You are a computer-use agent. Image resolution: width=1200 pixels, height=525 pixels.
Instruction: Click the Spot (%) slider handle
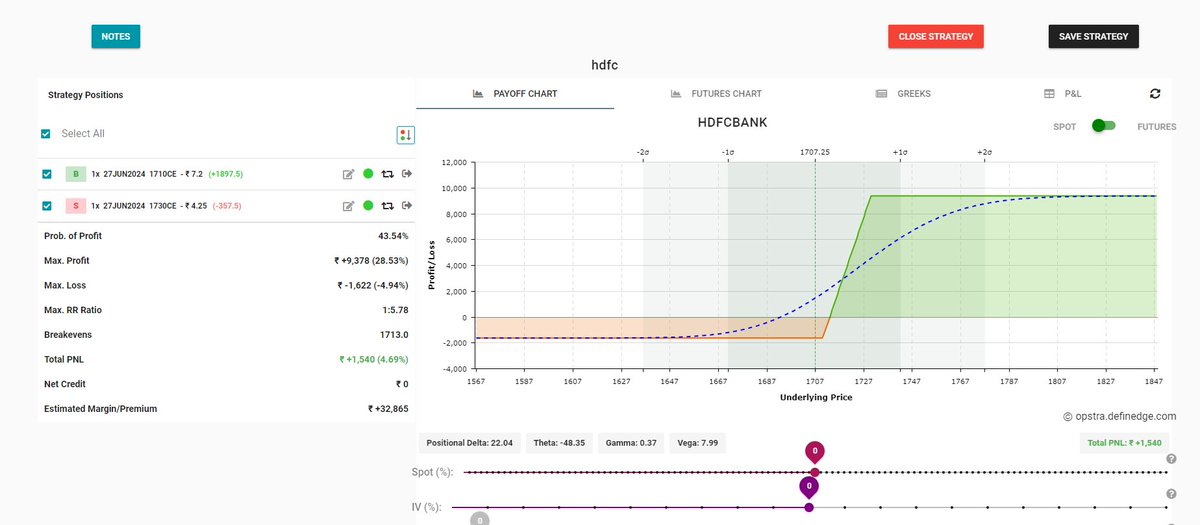(x=815, y=472)
